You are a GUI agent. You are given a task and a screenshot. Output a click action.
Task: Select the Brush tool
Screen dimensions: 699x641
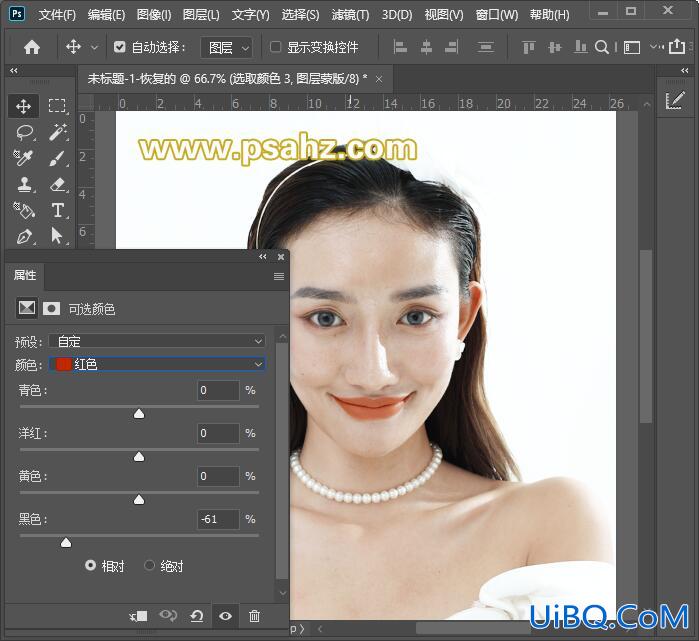tap(58, 158)
